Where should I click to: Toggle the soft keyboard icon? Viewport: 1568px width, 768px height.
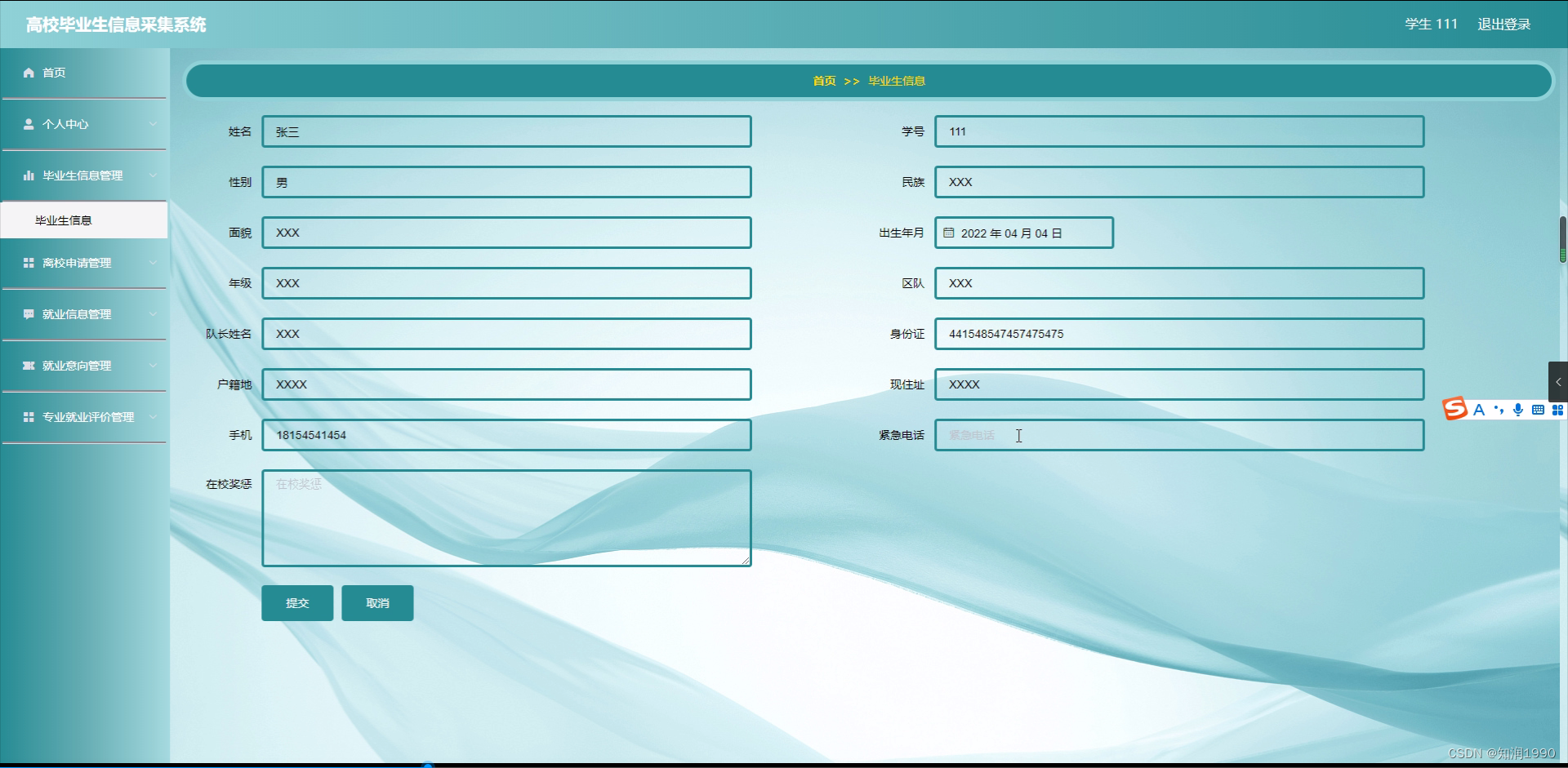tap(1538, 410)
